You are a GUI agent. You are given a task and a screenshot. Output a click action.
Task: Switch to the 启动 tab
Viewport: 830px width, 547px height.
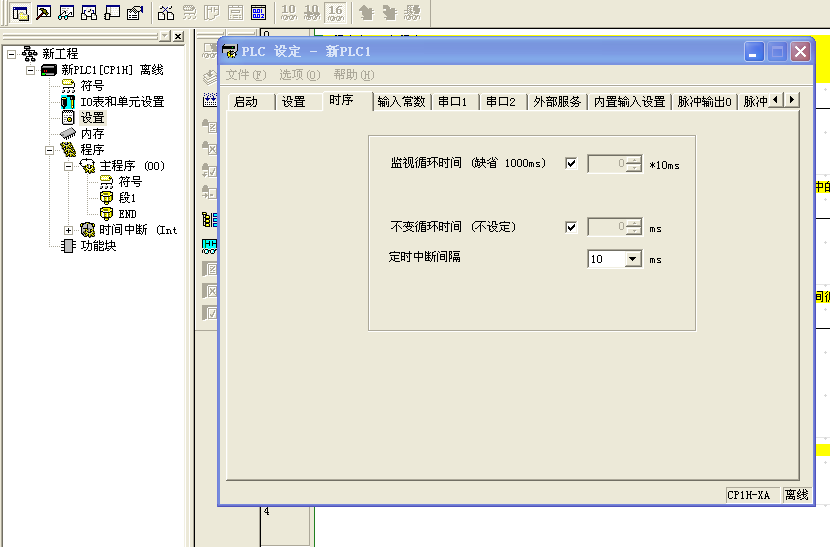[x=245, y=102]
